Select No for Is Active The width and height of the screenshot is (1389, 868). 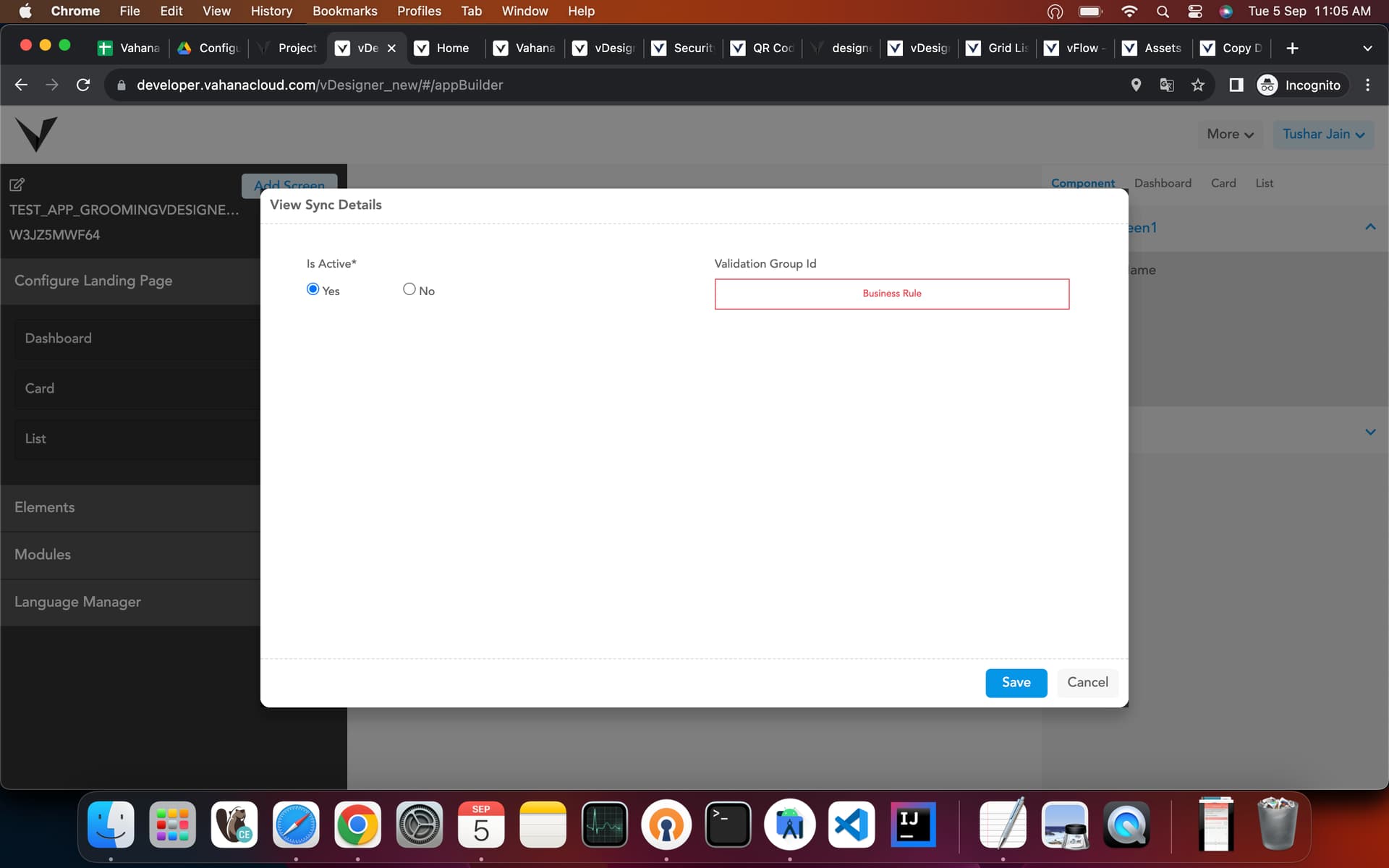pyautogui.click(x=409, y=289)
